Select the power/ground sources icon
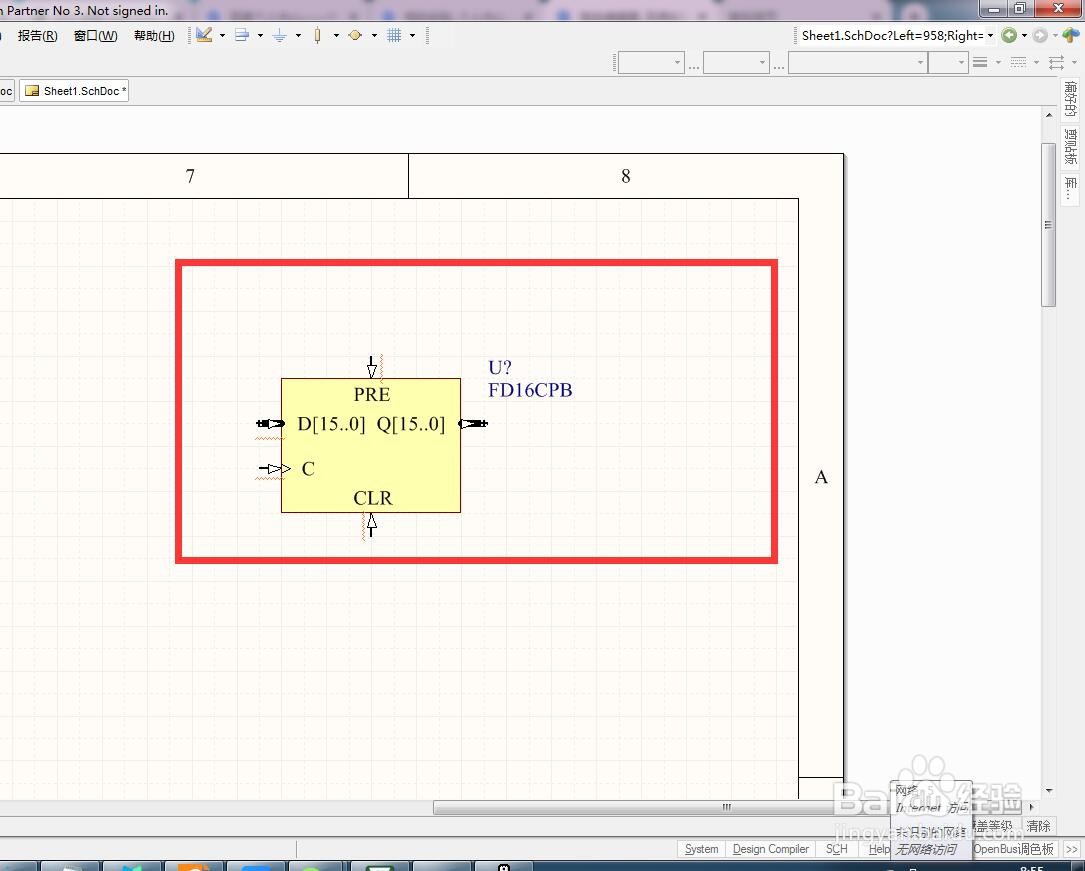Image resolution: width=1085 pixels, height=871 pixels. click(x=280, y=35)
